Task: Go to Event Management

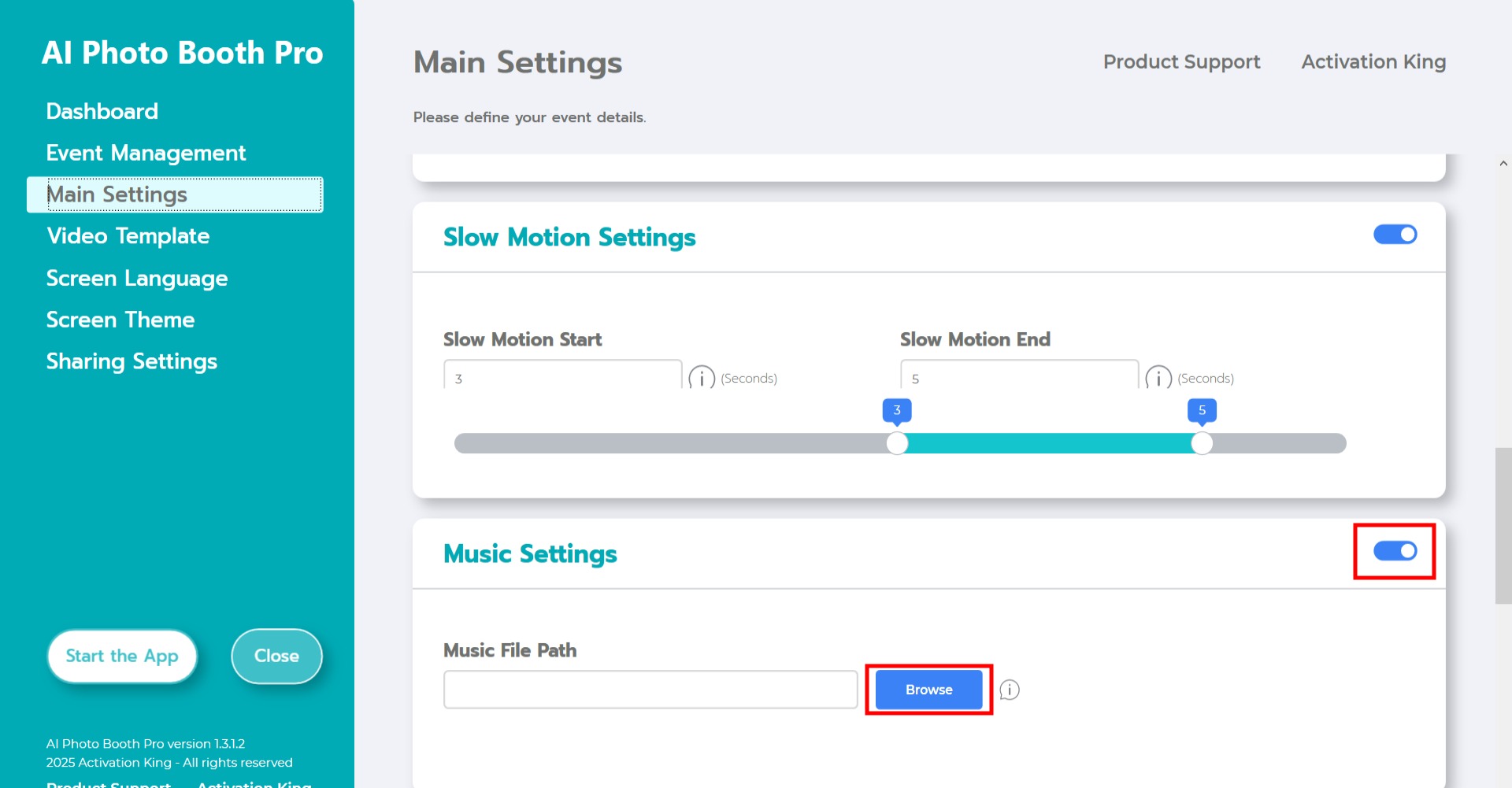Action: [146, 153]
